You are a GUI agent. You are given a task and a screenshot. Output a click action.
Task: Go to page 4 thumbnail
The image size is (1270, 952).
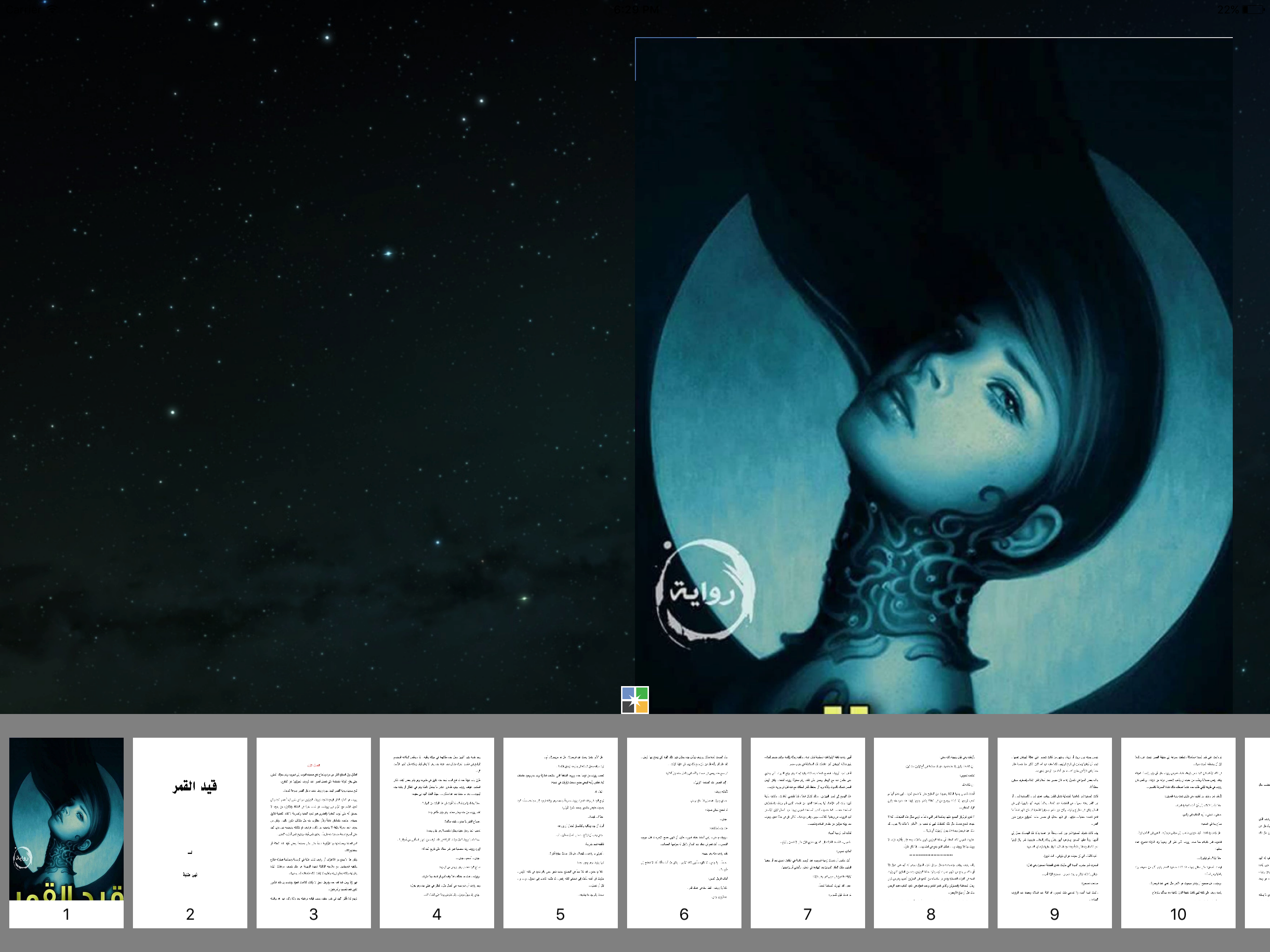[437, 833]
